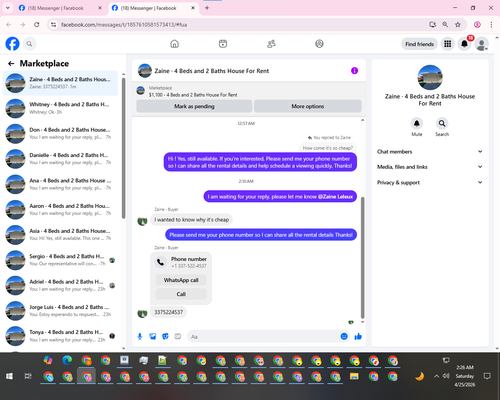This screenshot has width=500, height=400.
Task: Open the Groups/profile circle icon in top nav
Action: [319, 44]
